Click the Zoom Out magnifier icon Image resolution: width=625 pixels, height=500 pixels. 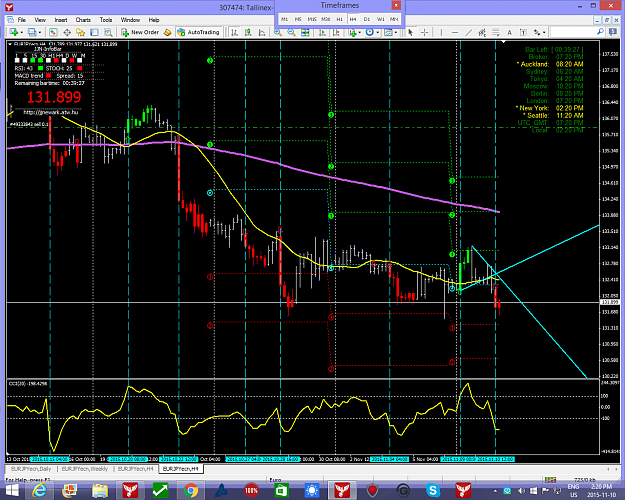[291, 32]
